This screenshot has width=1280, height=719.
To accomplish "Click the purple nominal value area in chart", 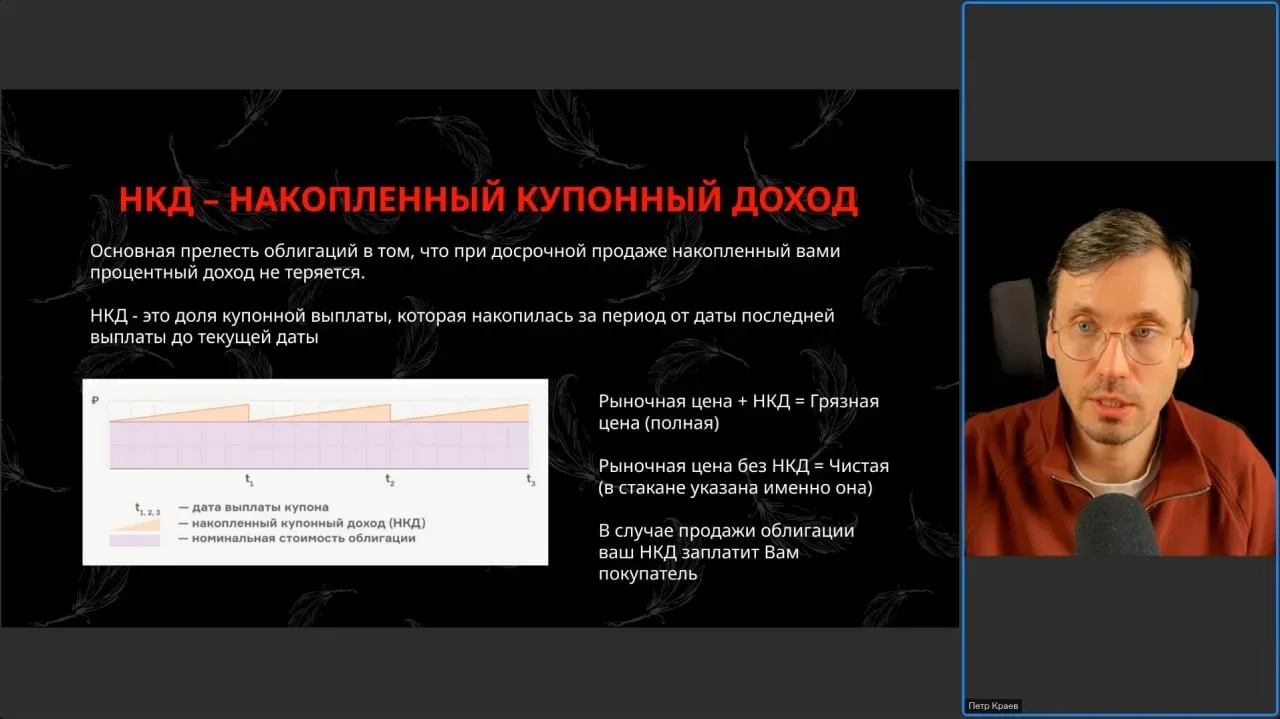I will click(320, 445).
